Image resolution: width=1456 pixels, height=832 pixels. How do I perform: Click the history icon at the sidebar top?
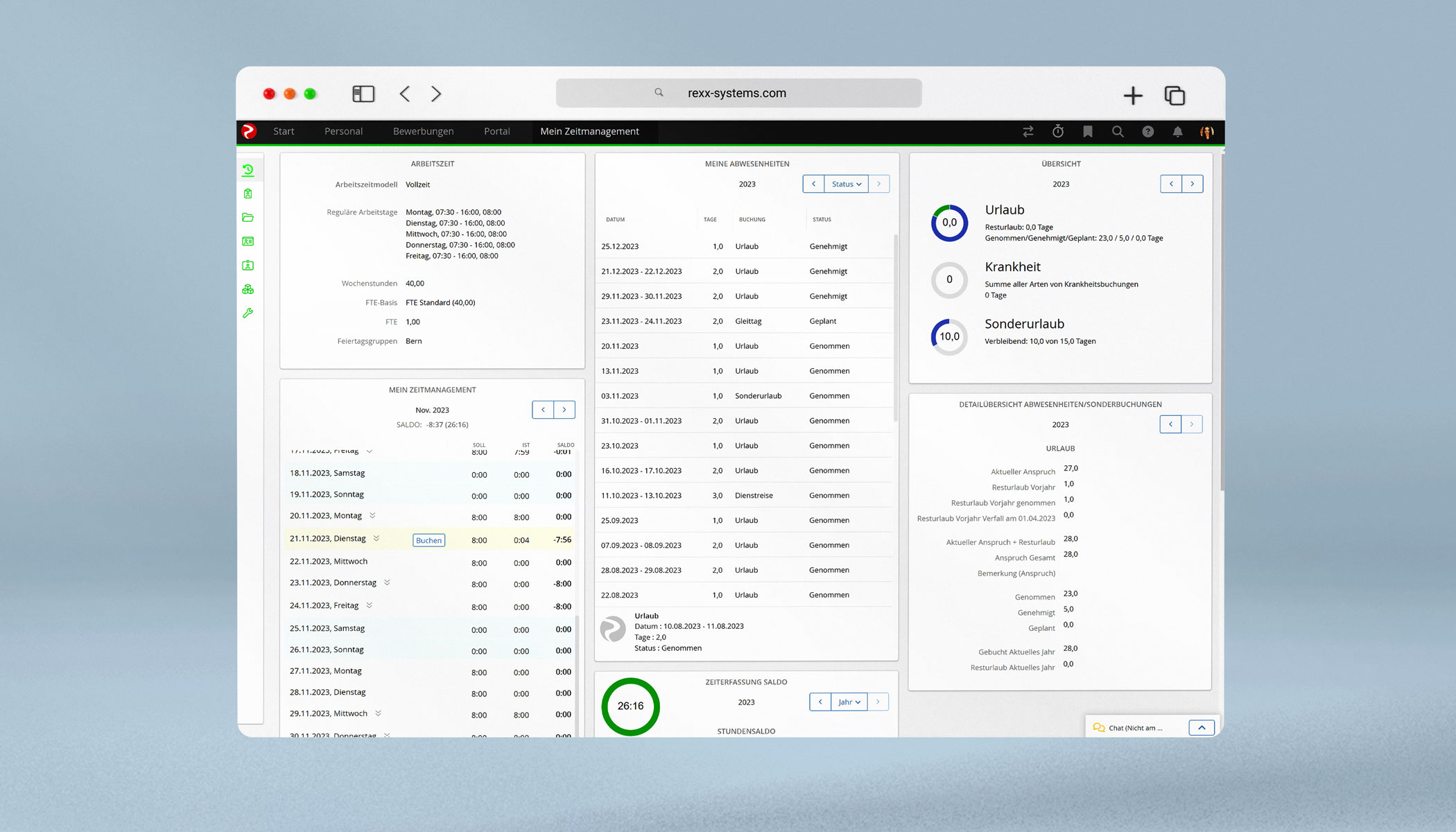tap(248, 169)
